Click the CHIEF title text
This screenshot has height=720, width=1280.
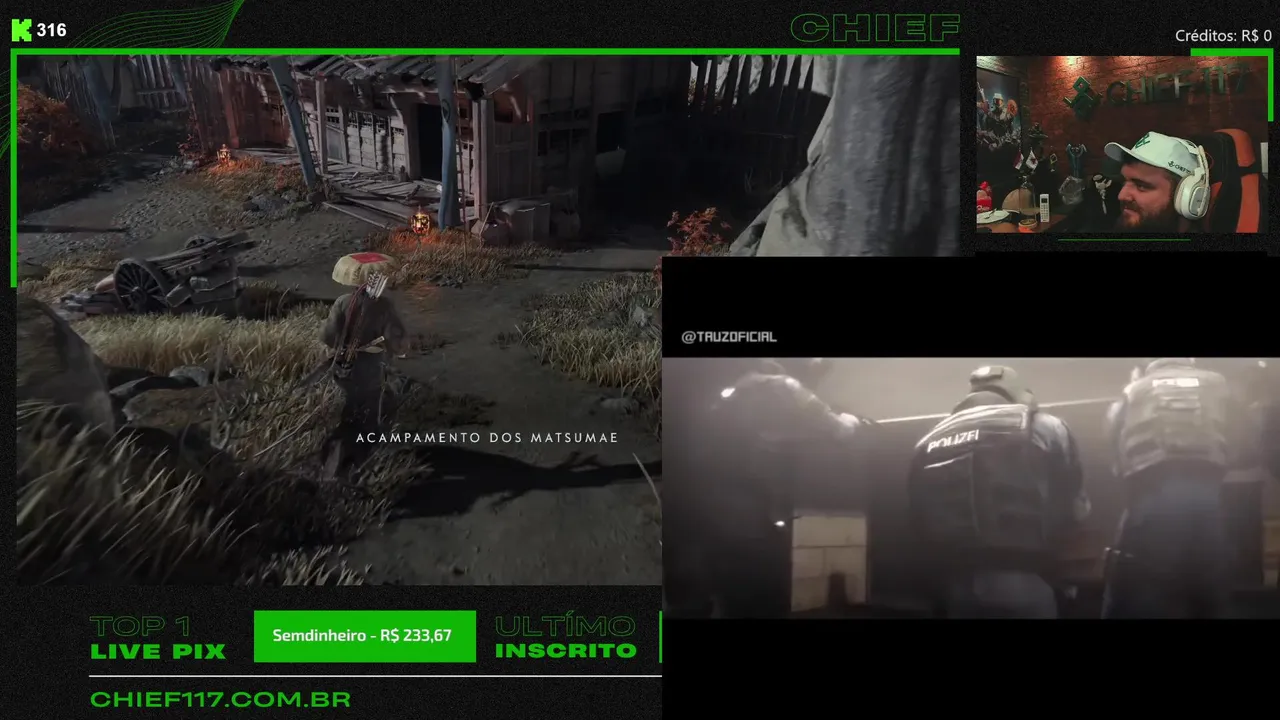875,28
